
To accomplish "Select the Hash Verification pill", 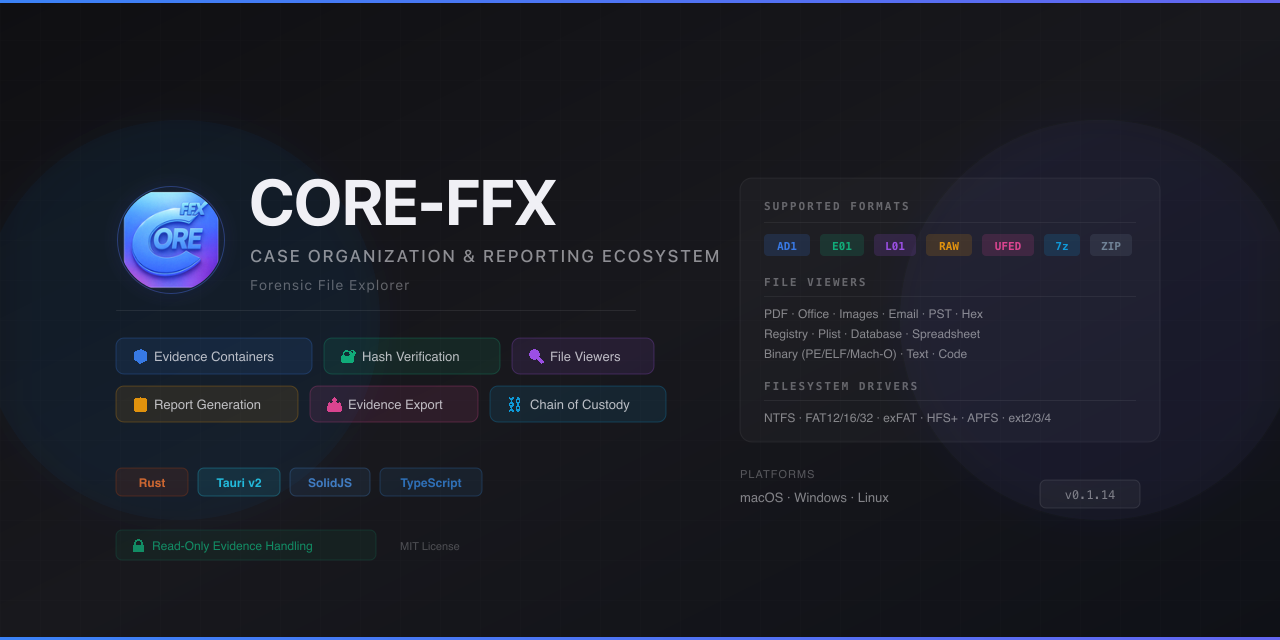I will click(x=412, y=356).
